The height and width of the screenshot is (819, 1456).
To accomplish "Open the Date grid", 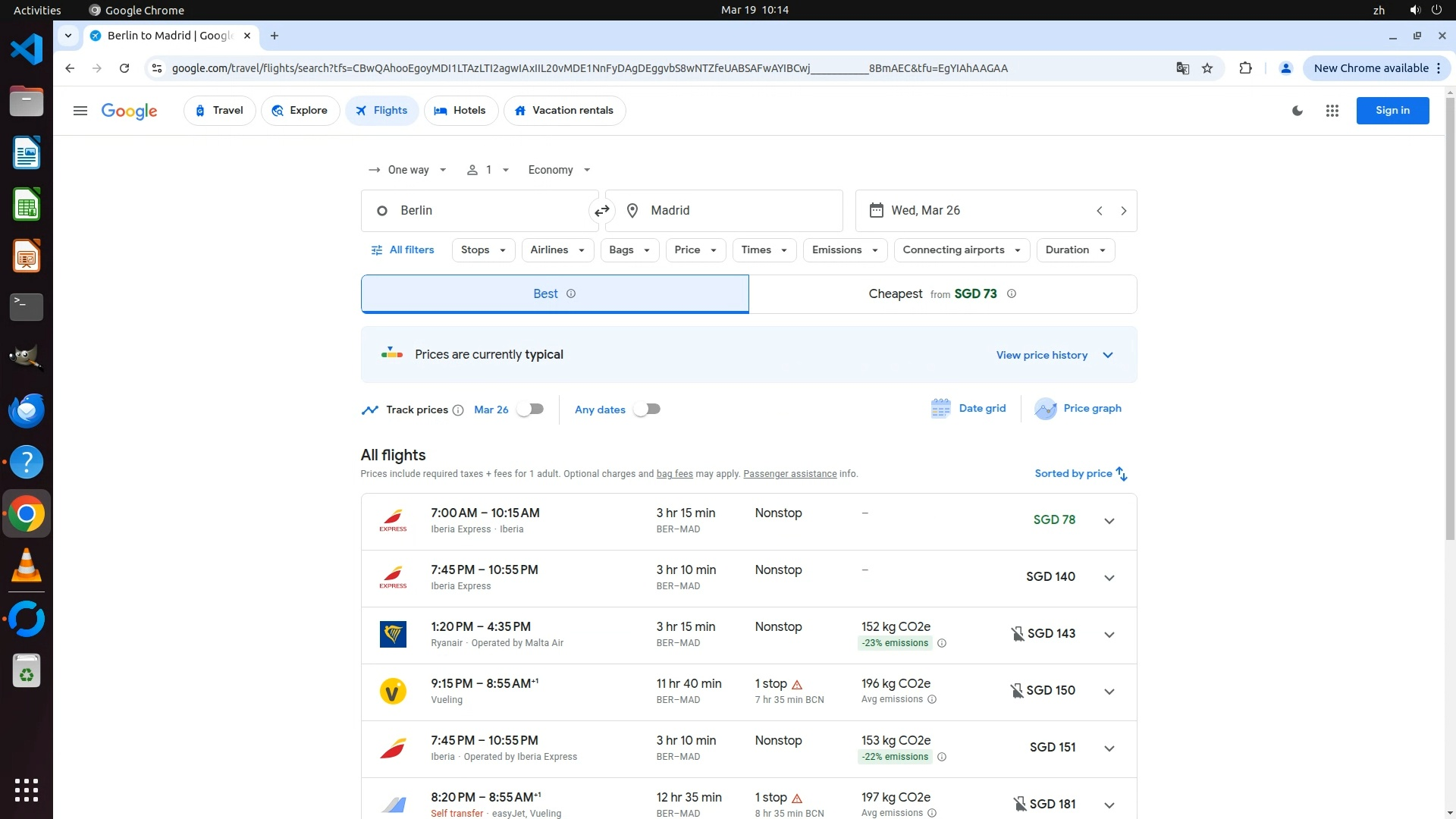I will pyautogui.click(x=968, y=409).
